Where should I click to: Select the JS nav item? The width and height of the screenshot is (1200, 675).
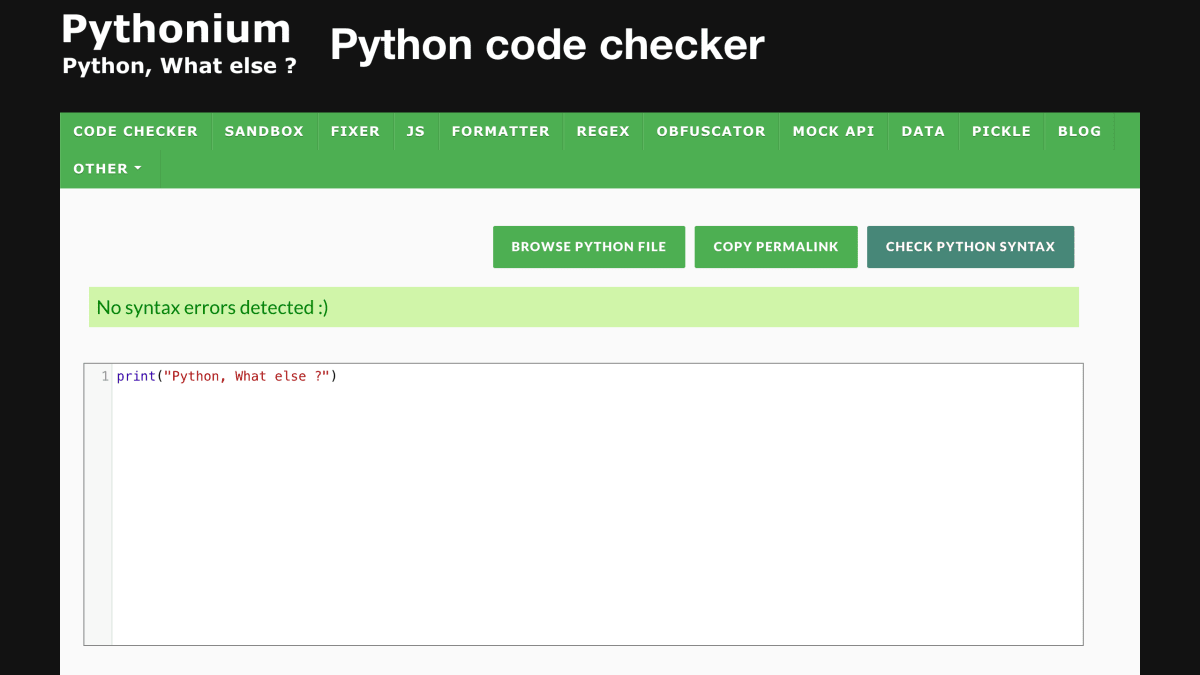416,131
